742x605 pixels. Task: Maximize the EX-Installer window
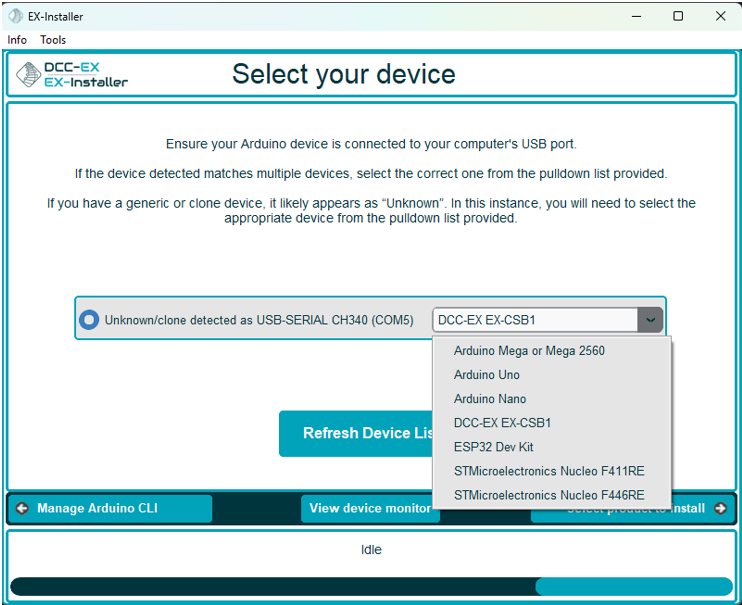coord(678,17)
